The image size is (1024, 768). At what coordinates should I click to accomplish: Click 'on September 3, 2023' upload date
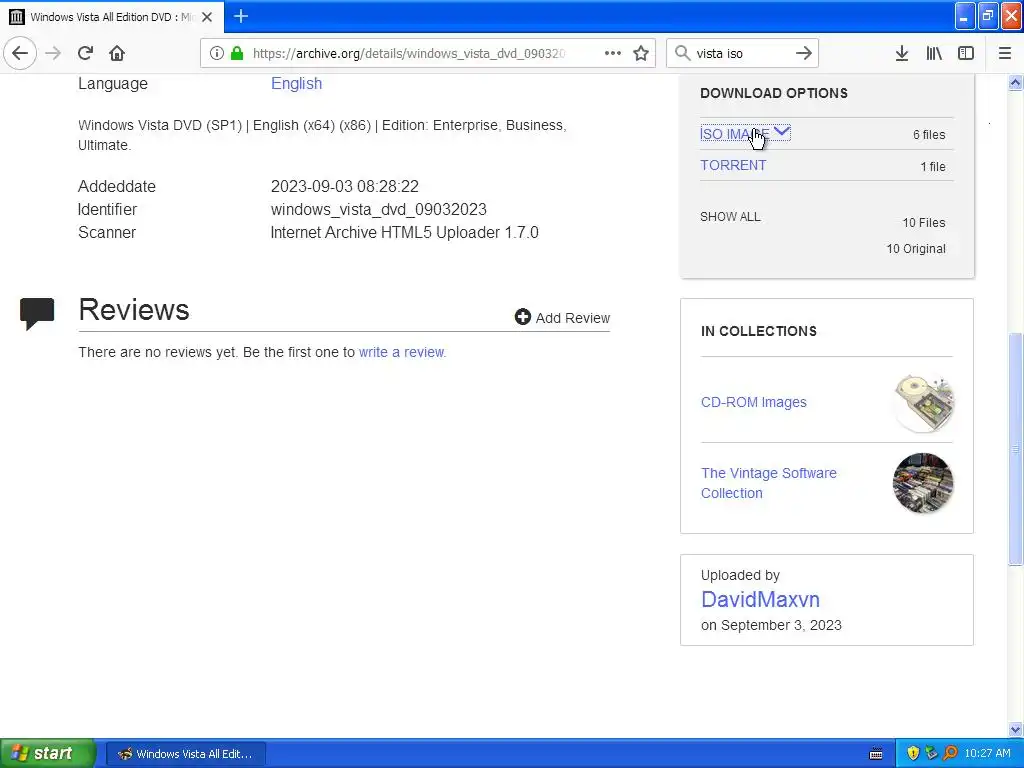pyautogui.click(x=771, y=625)
